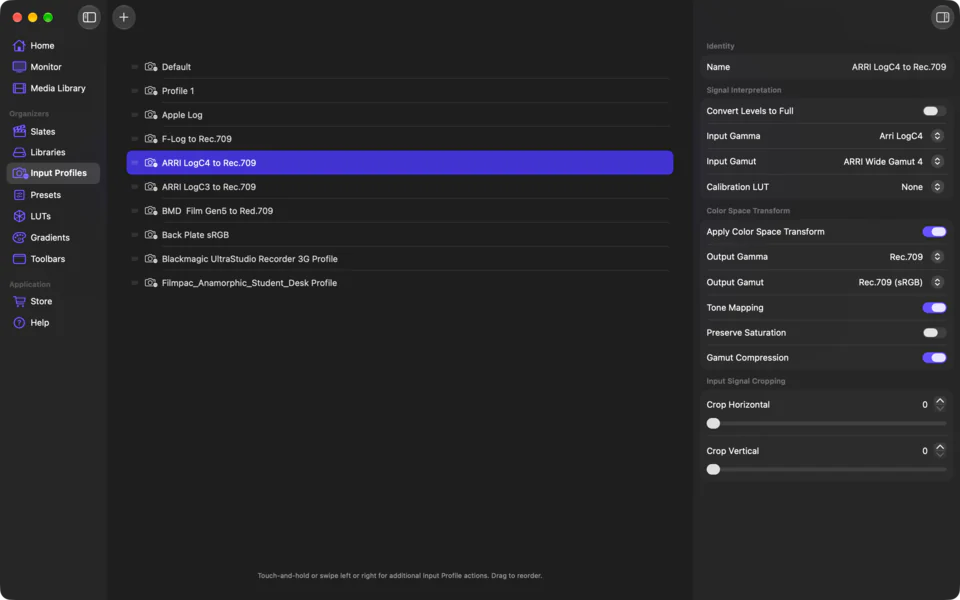Click camera icon next to ARRI LogC3 profile

click(151, 187)
